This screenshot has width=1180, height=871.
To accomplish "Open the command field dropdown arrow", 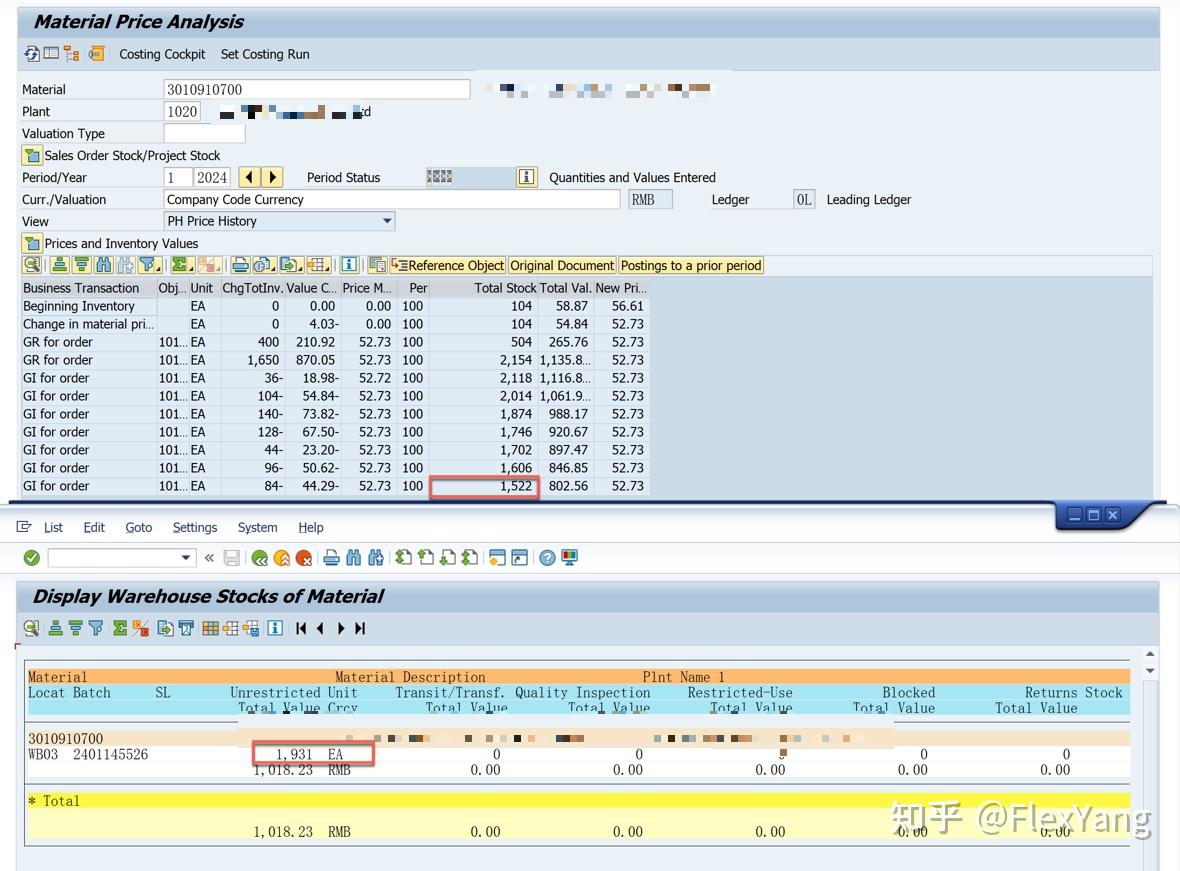I will [186, 558].
